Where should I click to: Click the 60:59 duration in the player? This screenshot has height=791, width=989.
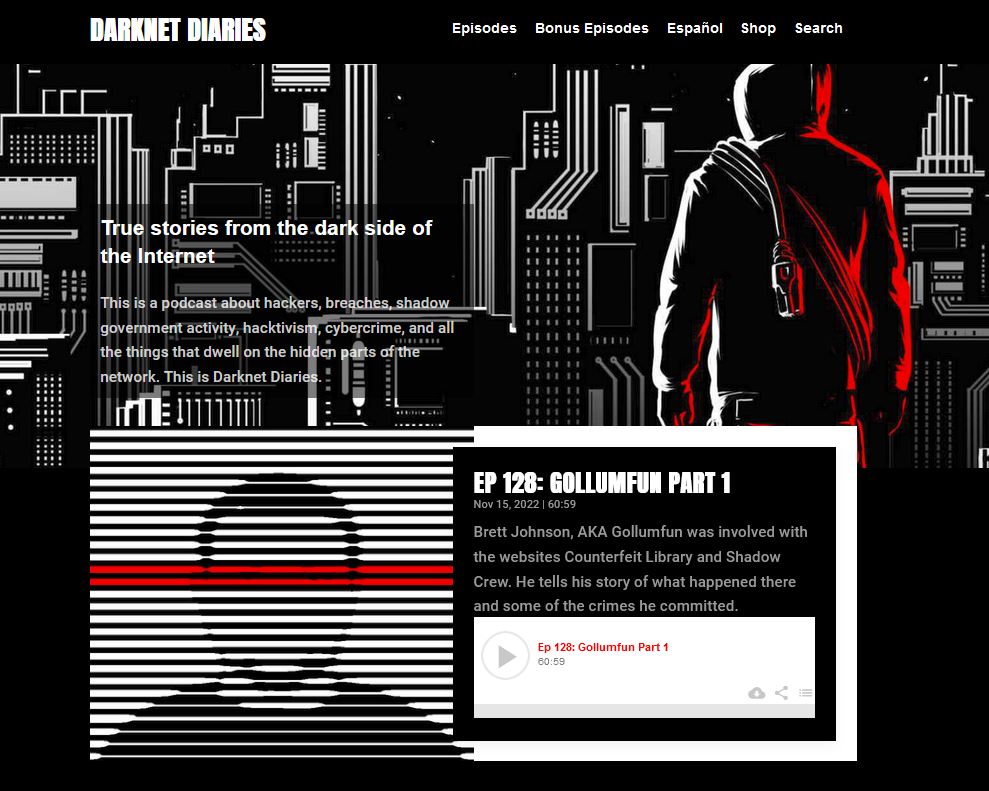click(551, 662)
